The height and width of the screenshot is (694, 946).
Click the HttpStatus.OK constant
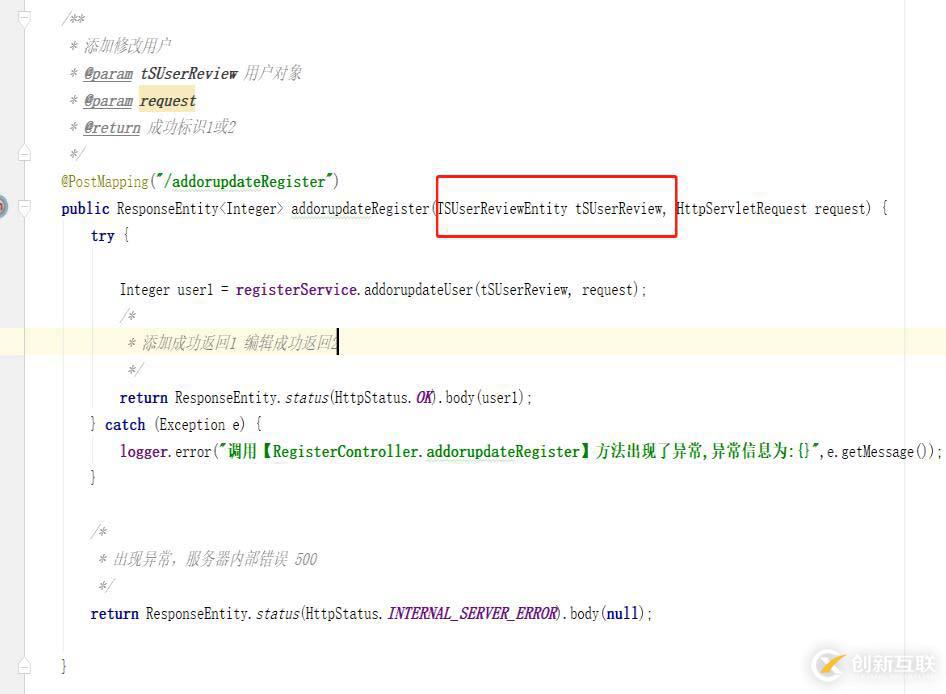pyautogui.click(x=425, y=397)
